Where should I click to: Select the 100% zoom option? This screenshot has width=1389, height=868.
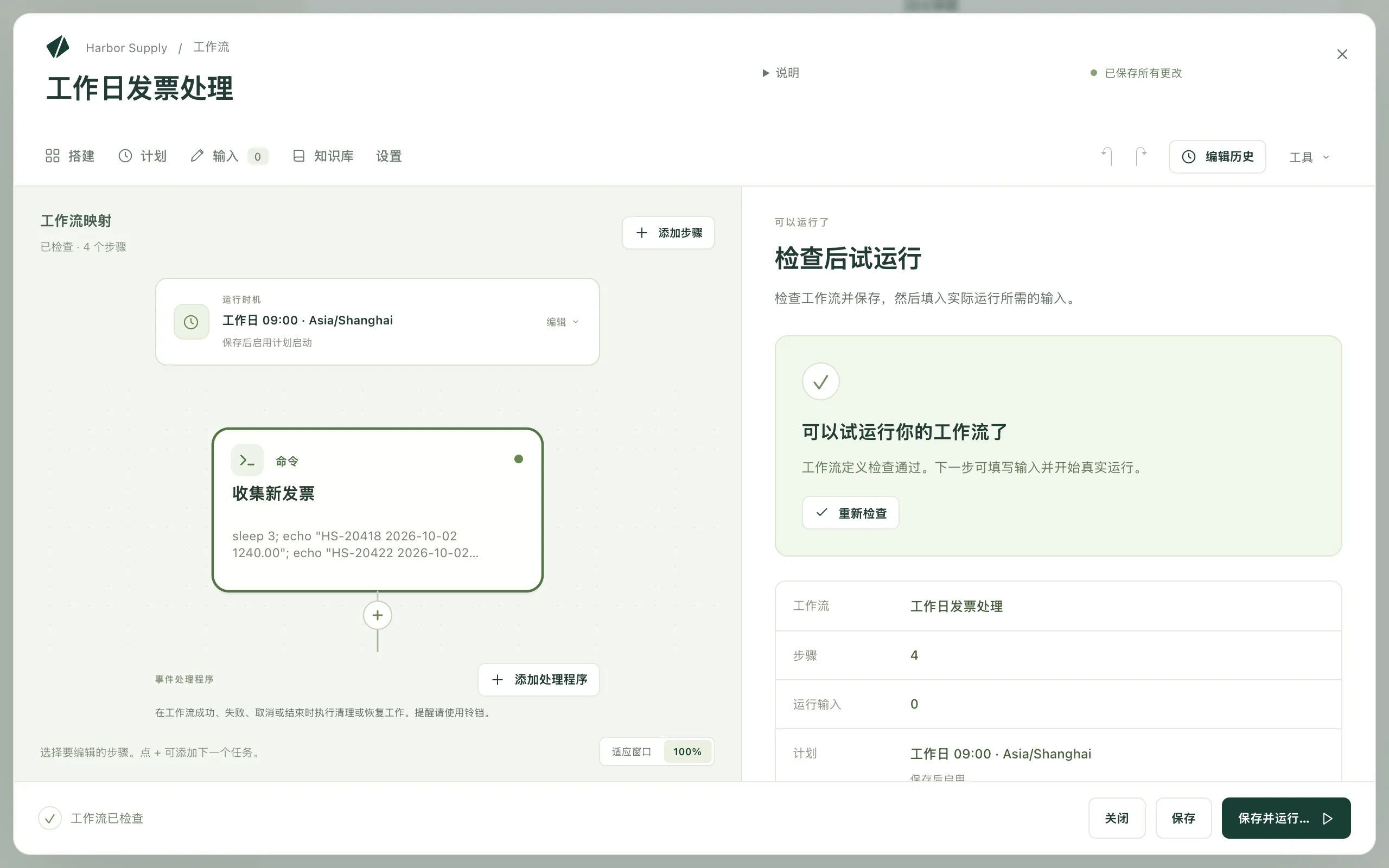coord(687,752)
